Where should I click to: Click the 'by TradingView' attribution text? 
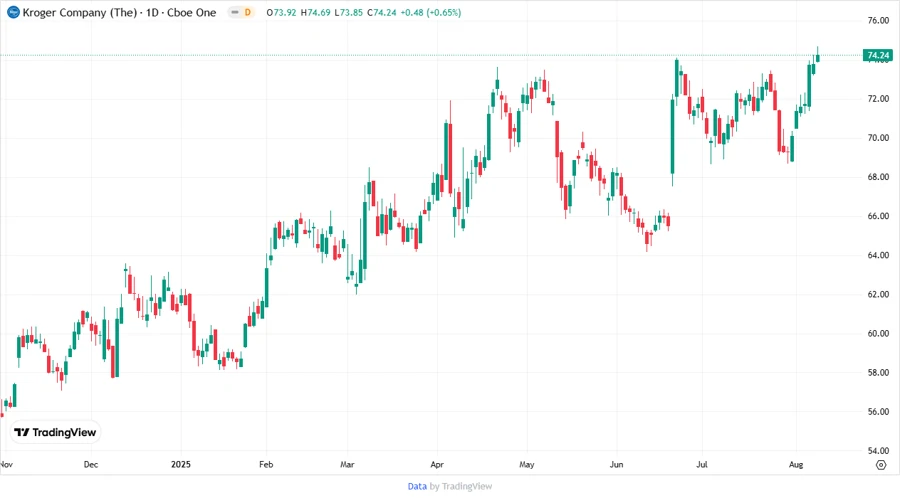[x=461, y=486]
